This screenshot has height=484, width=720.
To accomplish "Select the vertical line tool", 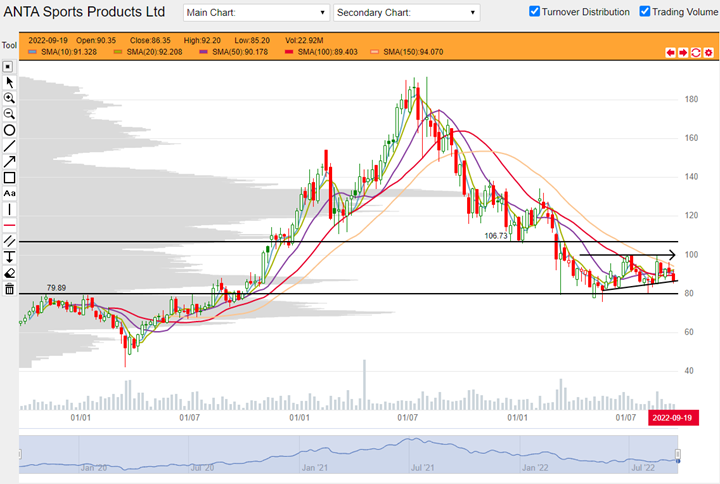I will click(x=9, y=209).
